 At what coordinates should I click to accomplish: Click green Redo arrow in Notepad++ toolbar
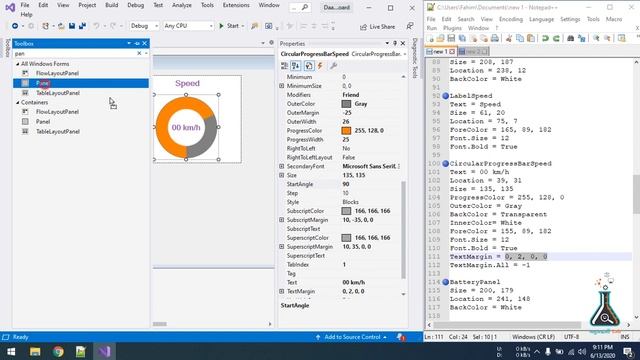click(x=556, y=38)
